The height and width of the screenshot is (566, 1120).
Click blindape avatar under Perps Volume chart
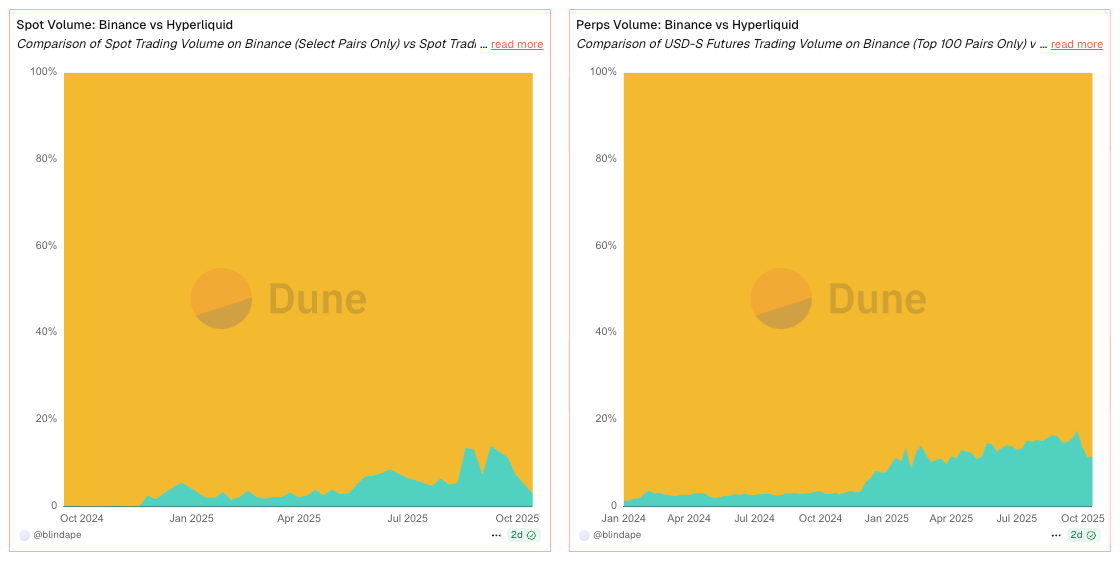tap(585, 535)
